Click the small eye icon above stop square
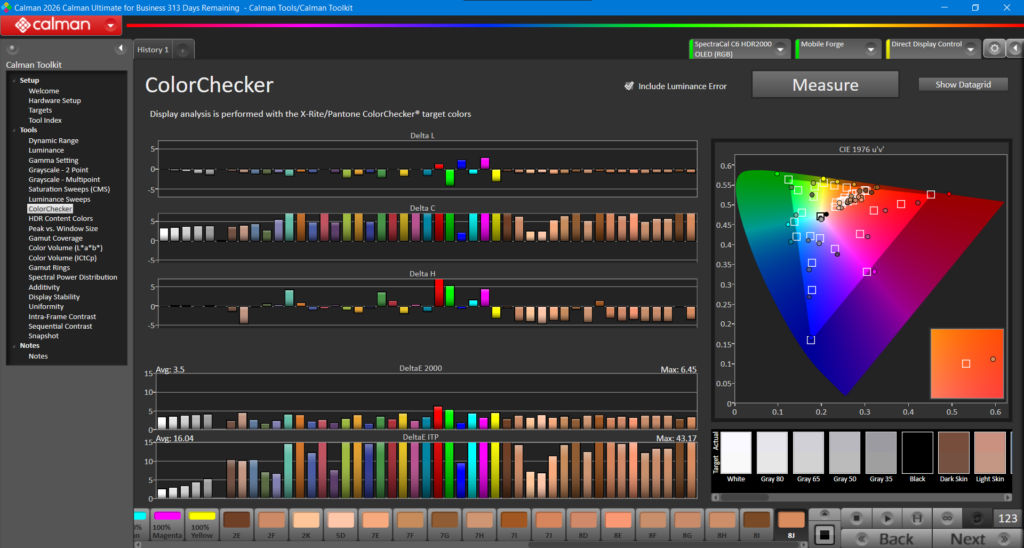The image size is (1024, 548). point(824,514)
